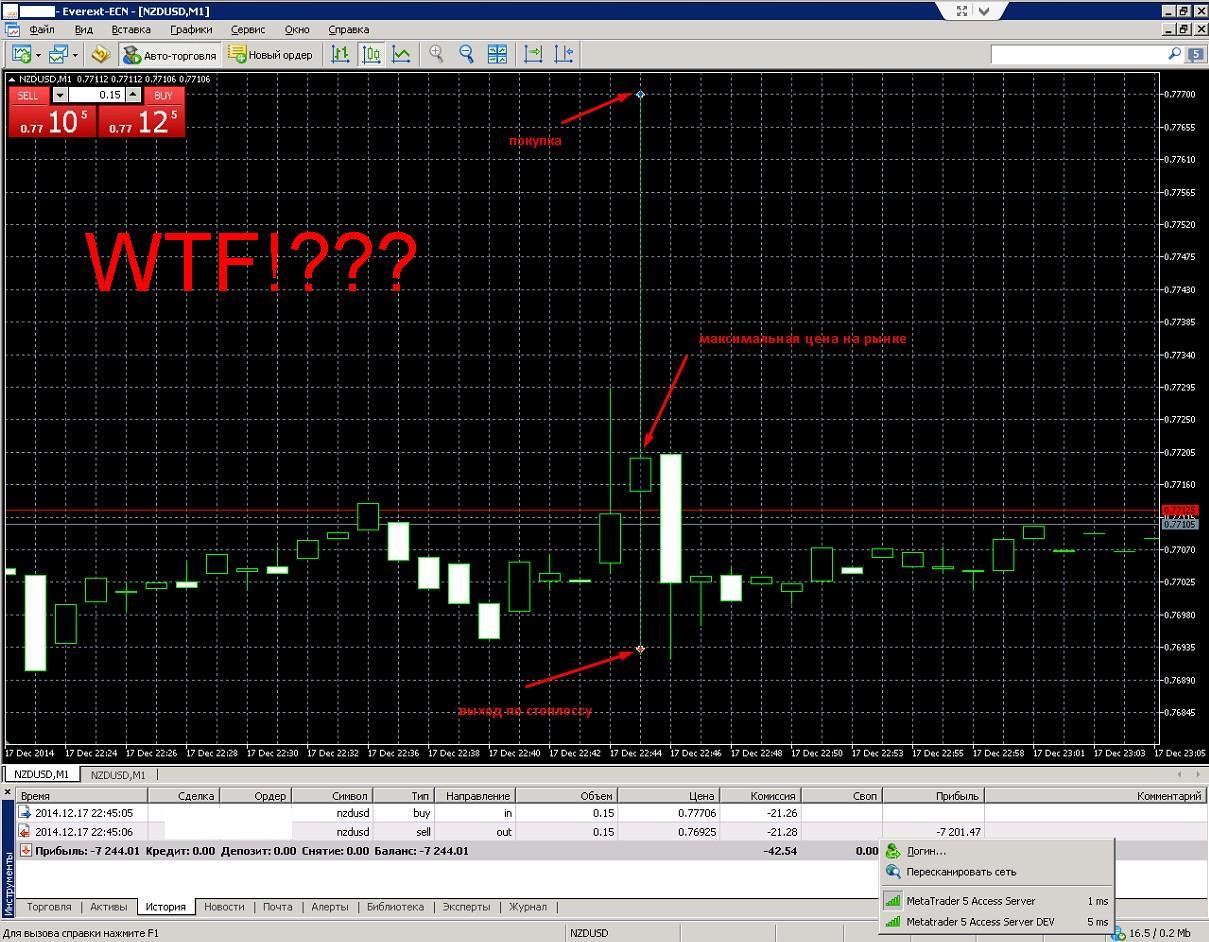Click the tile windows toolbar icon

pos(497,54)
